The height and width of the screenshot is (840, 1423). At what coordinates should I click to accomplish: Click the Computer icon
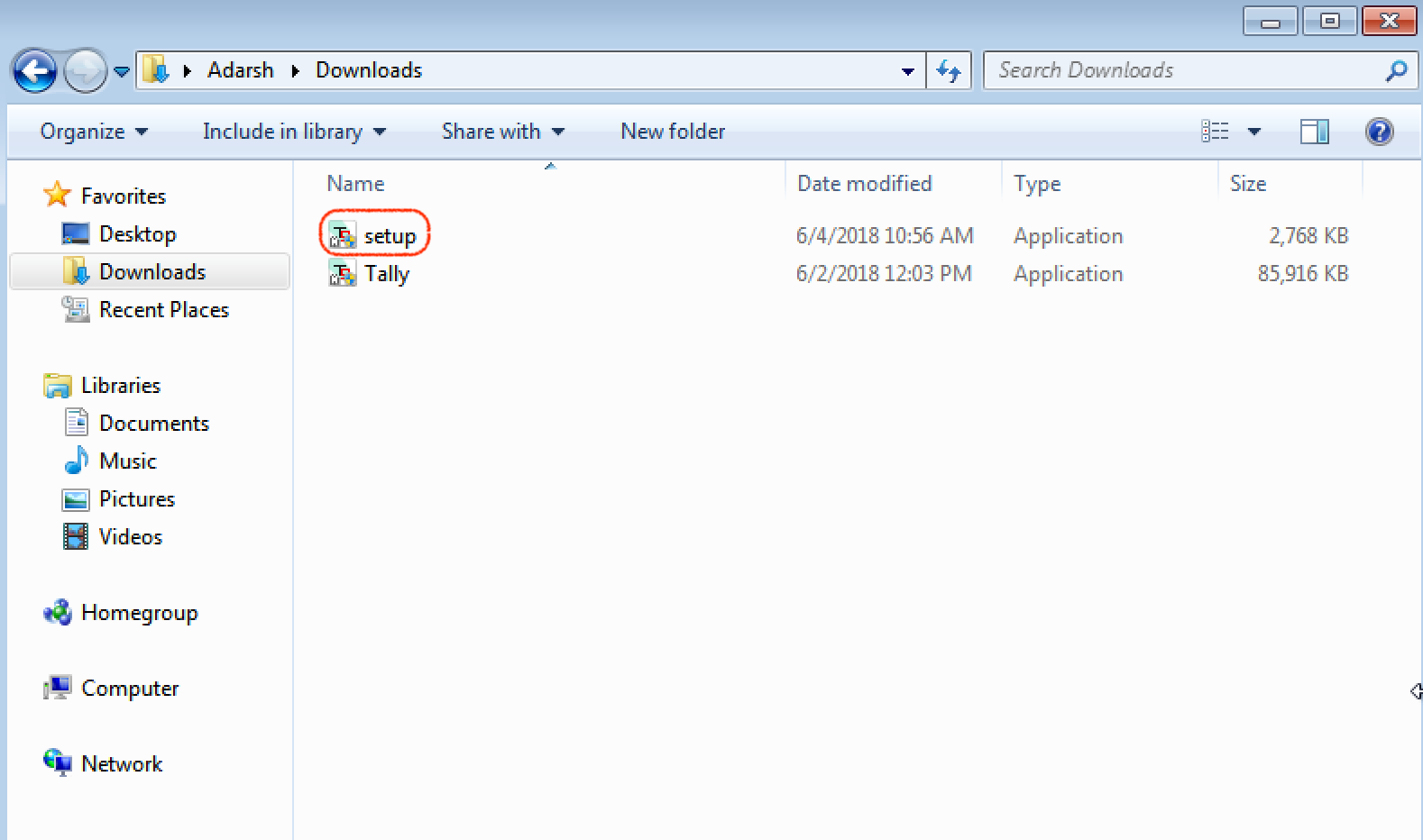pos(57,689)
